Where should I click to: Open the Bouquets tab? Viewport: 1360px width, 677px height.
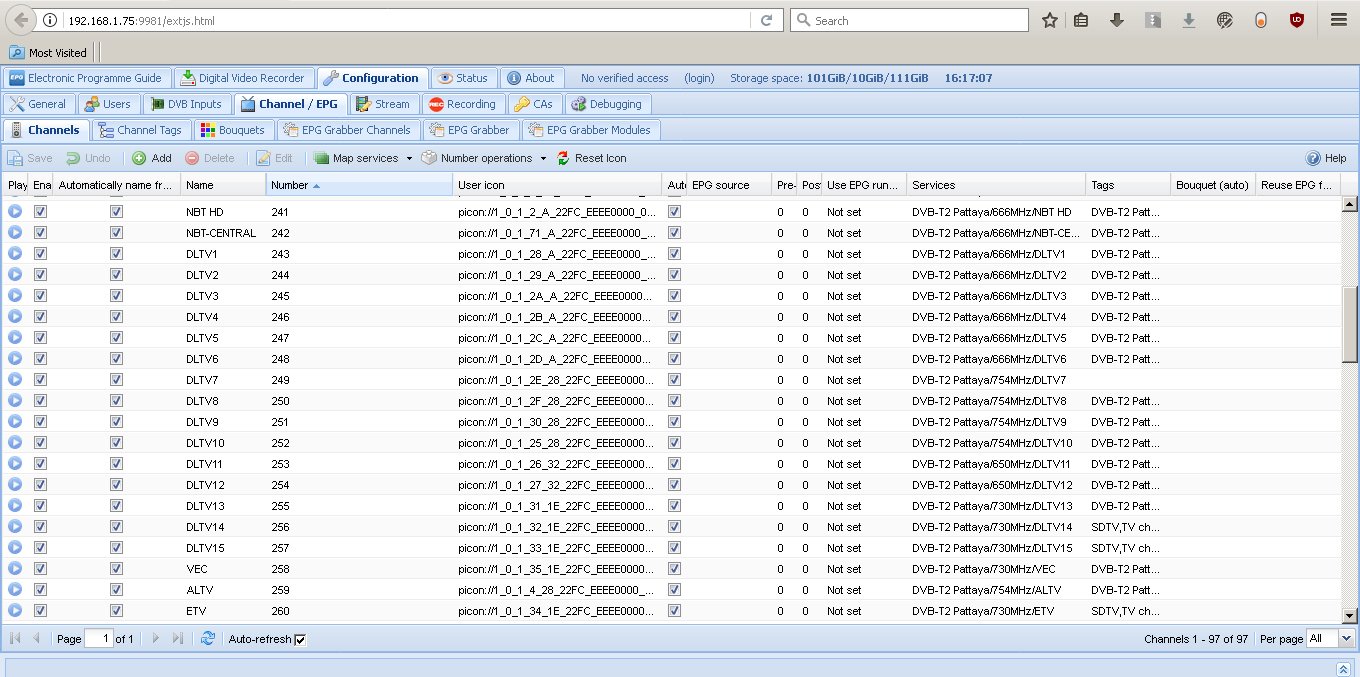click(232, 130)
